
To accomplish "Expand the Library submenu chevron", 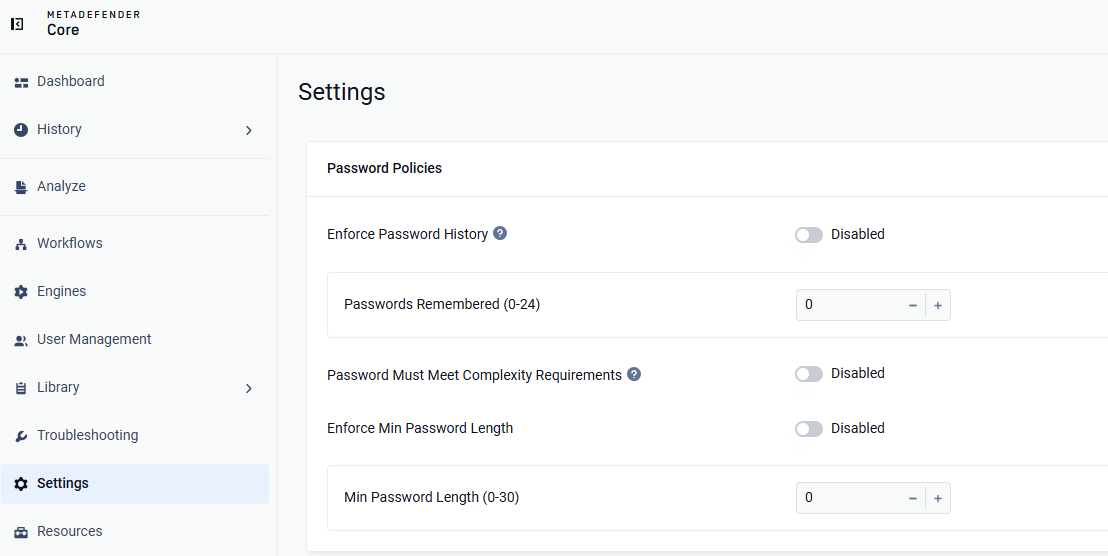I will point(249,388).
